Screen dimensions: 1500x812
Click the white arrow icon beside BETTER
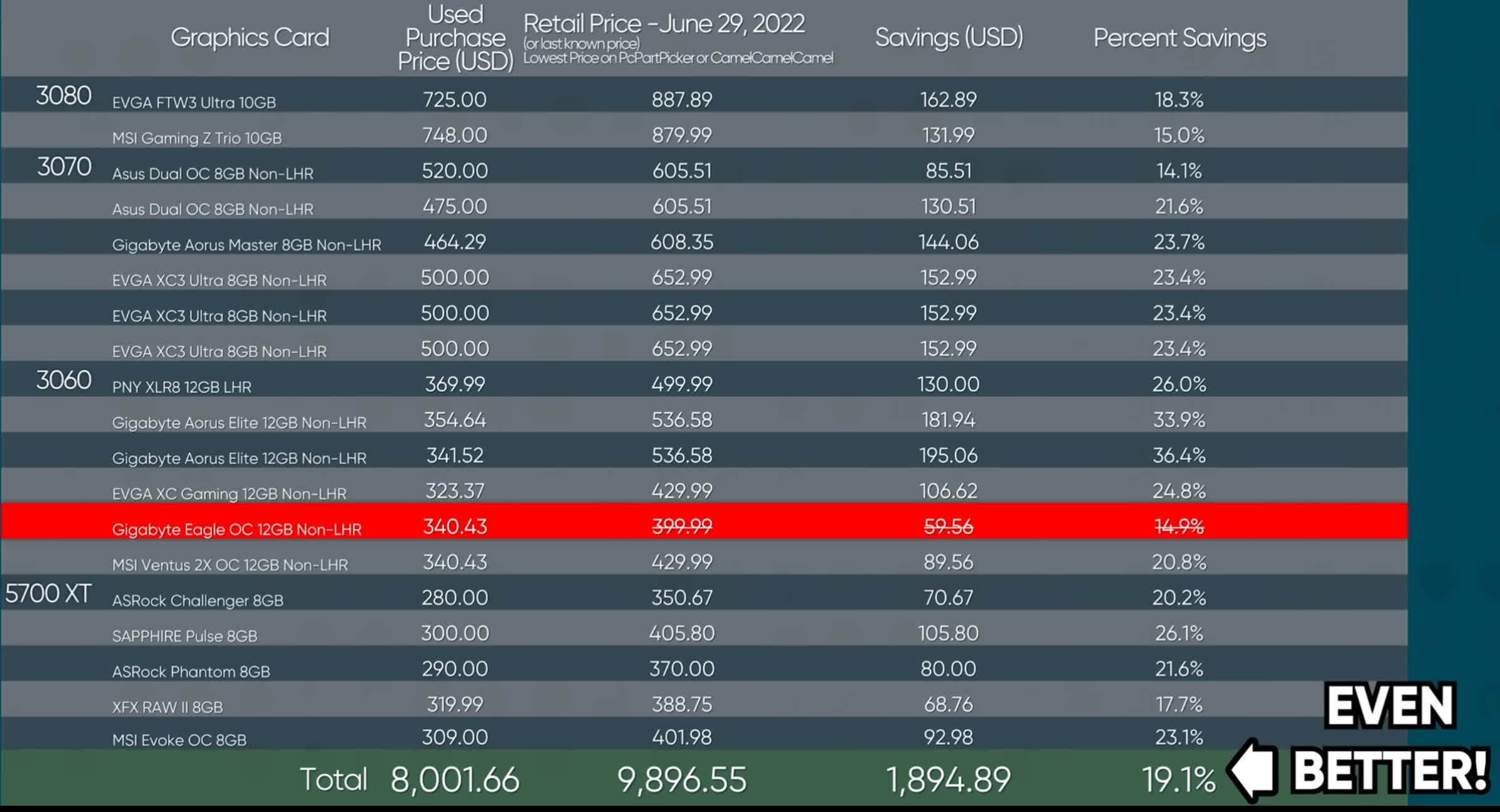click(x=1253, y=770)
